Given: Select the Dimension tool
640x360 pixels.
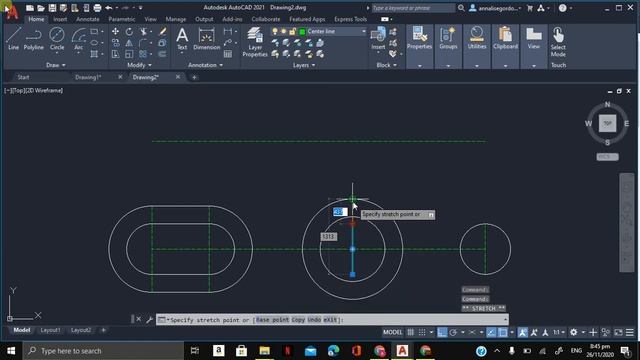Looking at the screenshot, I should [x=207, y=39].
